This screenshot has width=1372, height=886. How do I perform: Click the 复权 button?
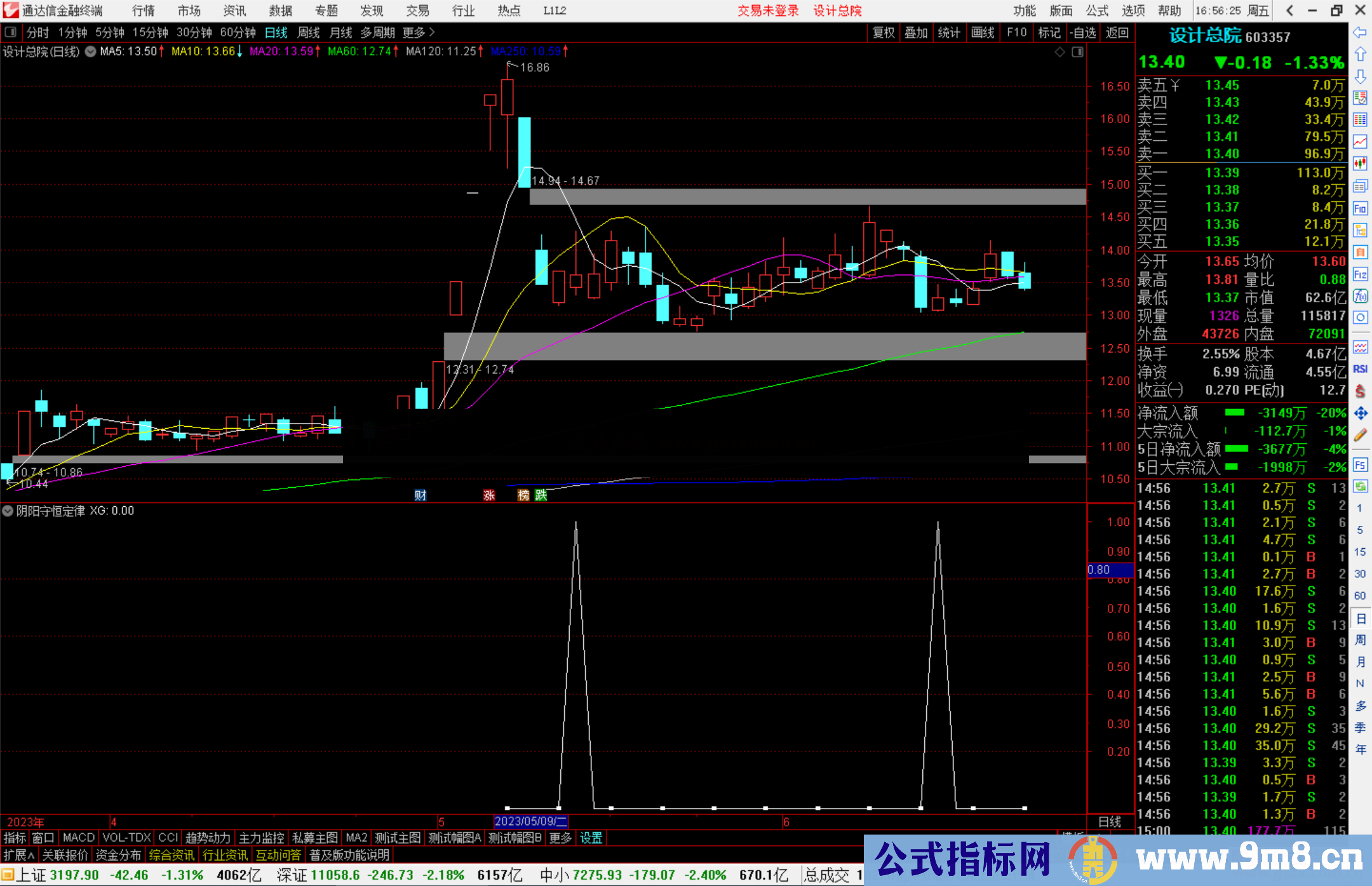(x=883, y=32)
